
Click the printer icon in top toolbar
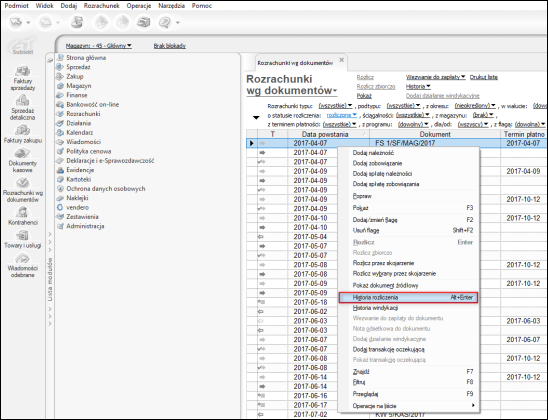pos(144,23)
